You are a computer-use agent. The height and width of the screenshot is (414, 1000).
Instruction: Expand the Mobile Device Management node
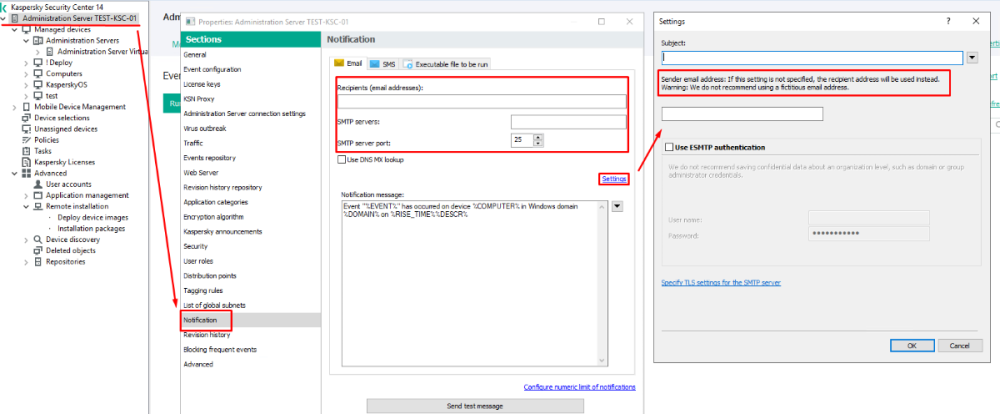point(15,107)
